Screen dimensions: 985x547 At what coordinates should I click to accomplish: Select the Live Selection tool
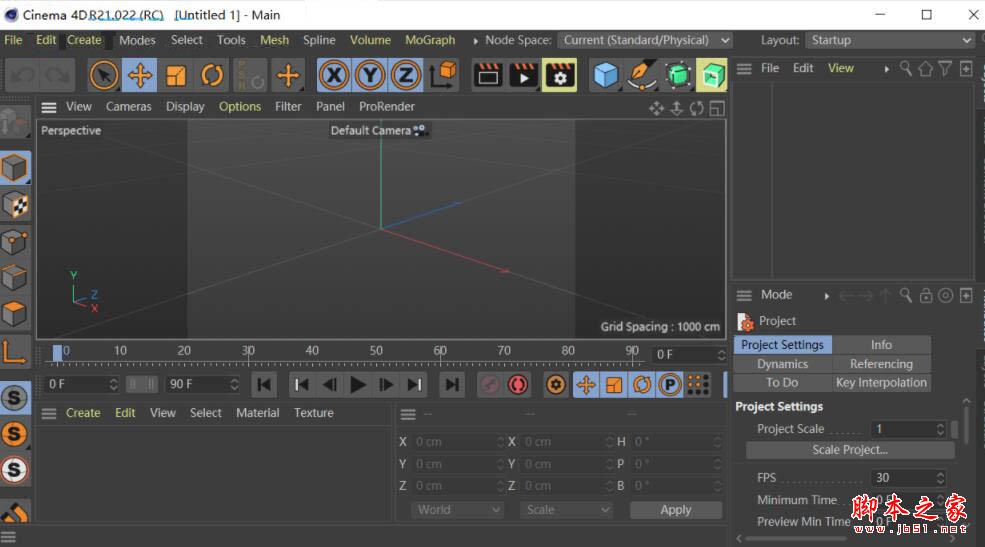[x=104, y=76]
